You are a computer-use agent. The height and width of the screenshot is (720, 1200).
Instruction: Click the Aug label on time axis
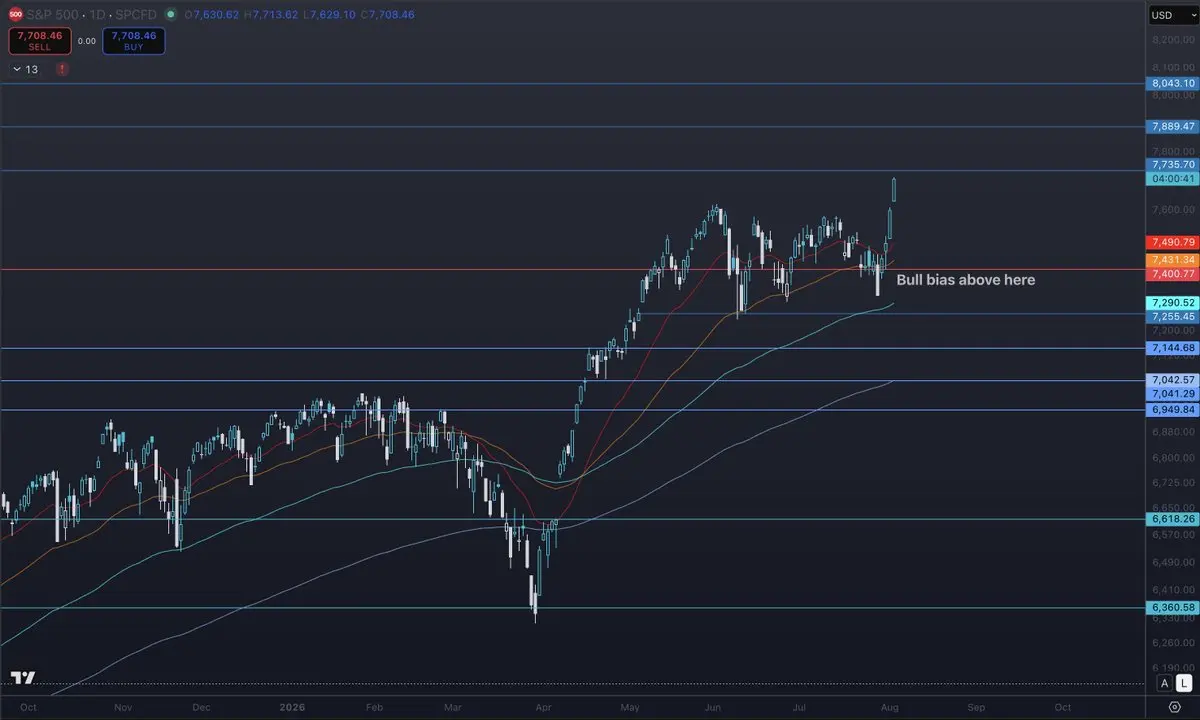[x=891, y=706]
